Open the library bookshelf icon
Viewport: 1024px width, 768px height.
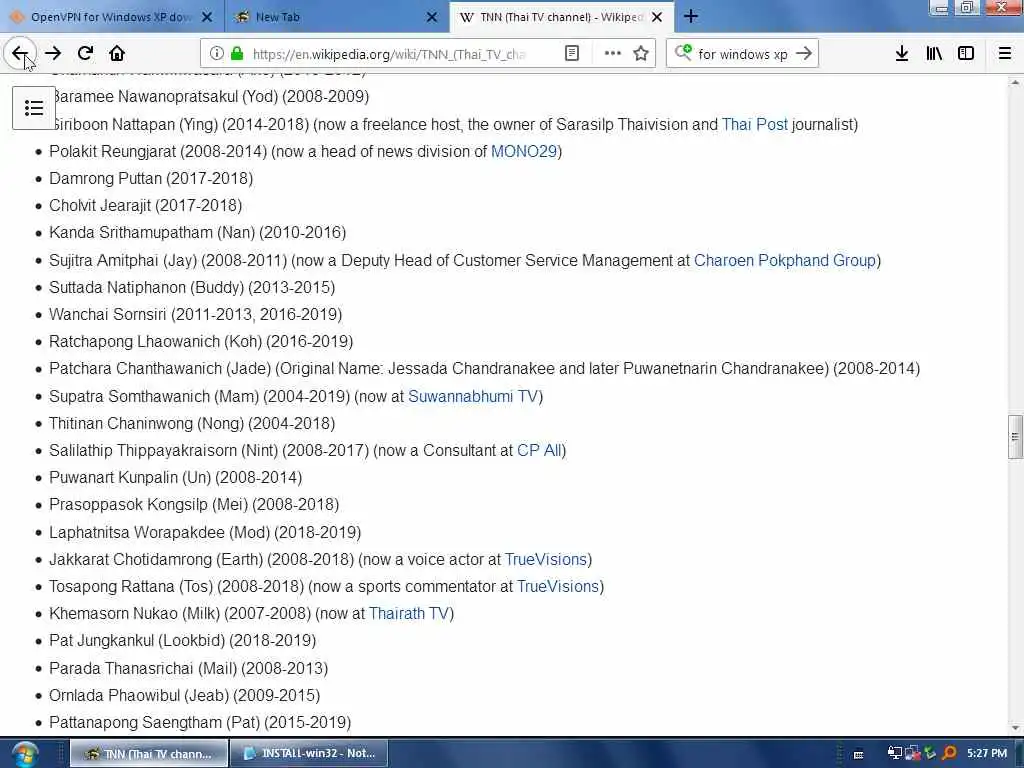(x=934, y=54)
